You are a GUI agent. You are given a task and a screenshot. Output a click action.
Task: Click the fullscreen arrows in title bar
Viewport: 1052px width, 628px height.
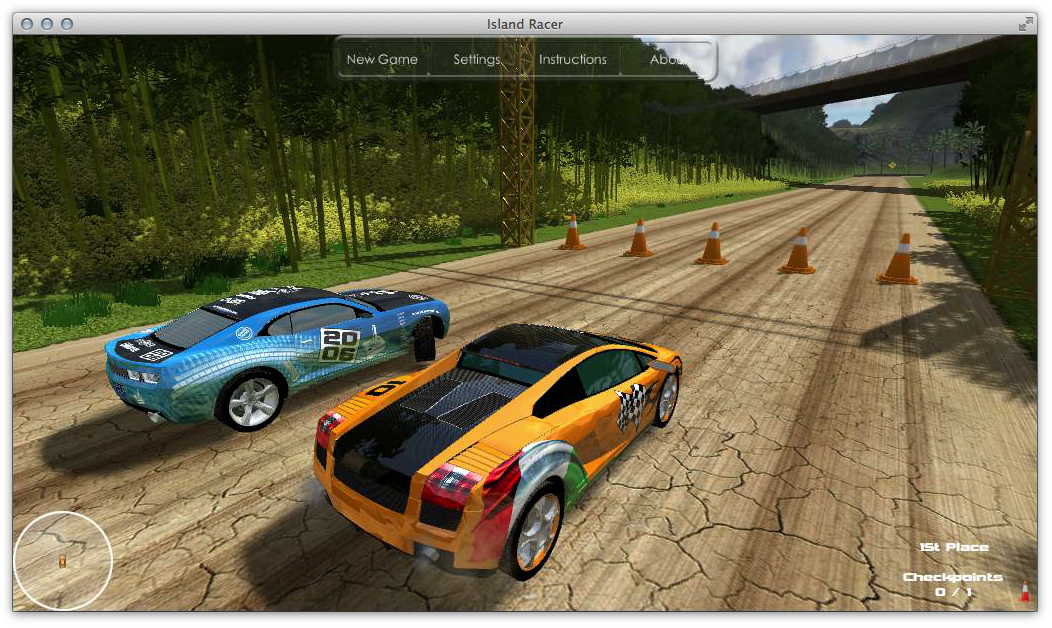point(1025,24)
